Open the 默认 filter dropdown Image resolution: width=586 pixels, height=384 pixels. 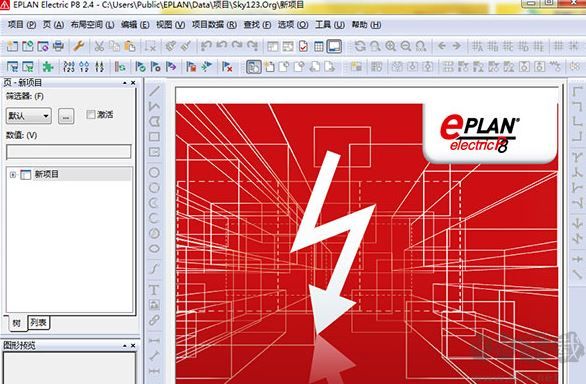click(x=29, y=116)
